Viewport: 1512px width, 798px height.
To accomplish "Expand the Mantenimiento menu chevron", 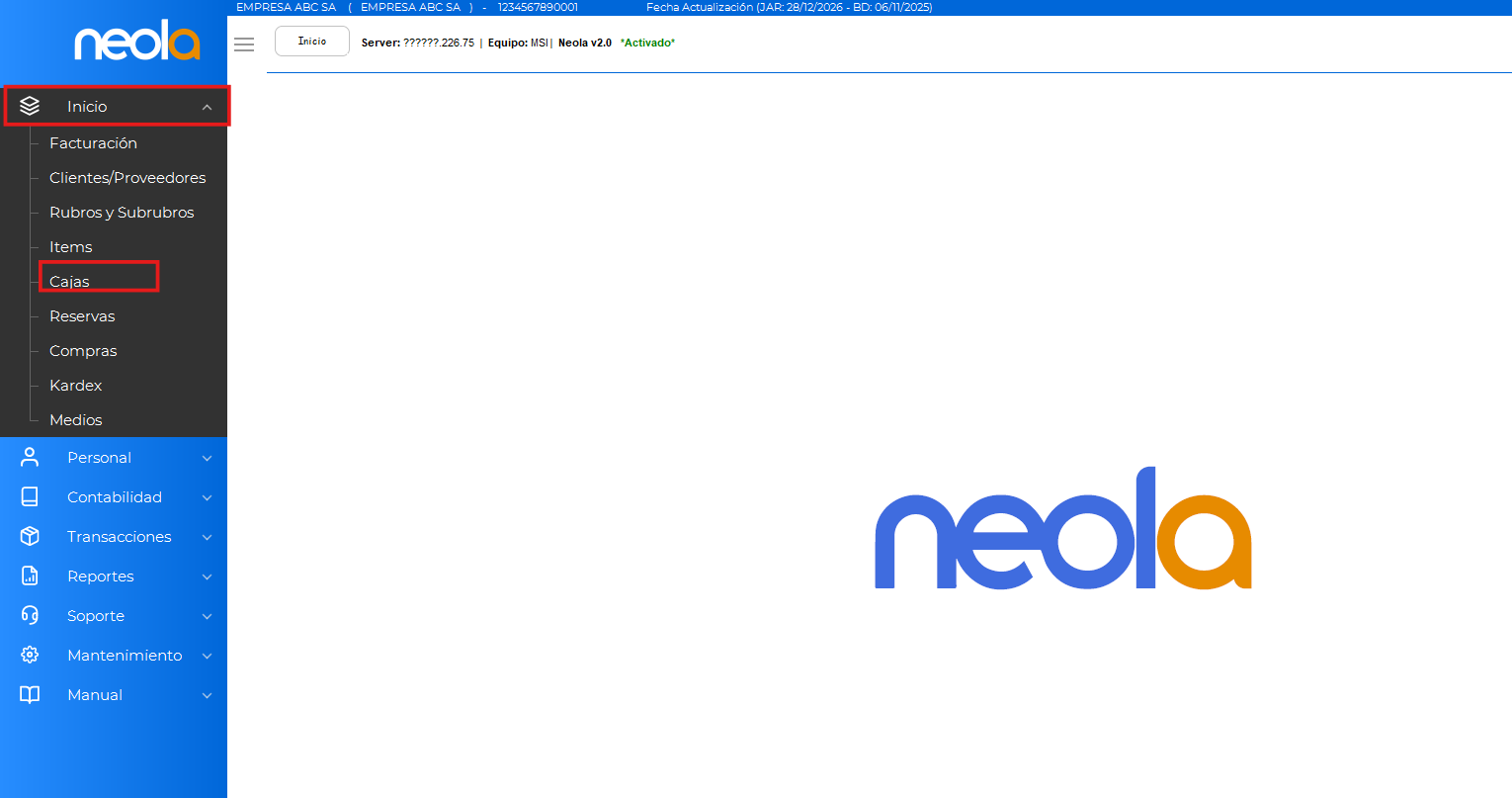I will [x=207, y=656].
